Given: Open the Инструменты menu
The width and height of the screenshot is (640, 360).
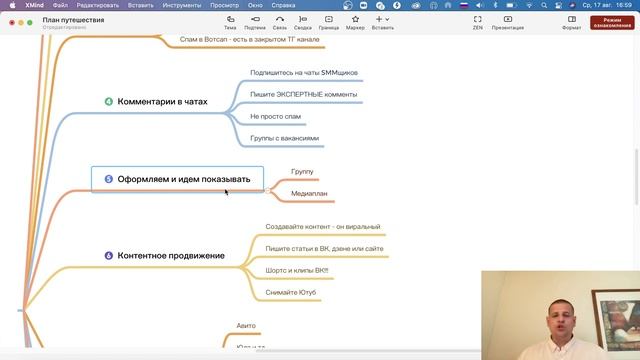Looking at the screenshot, I should click(x=182, y=5).
